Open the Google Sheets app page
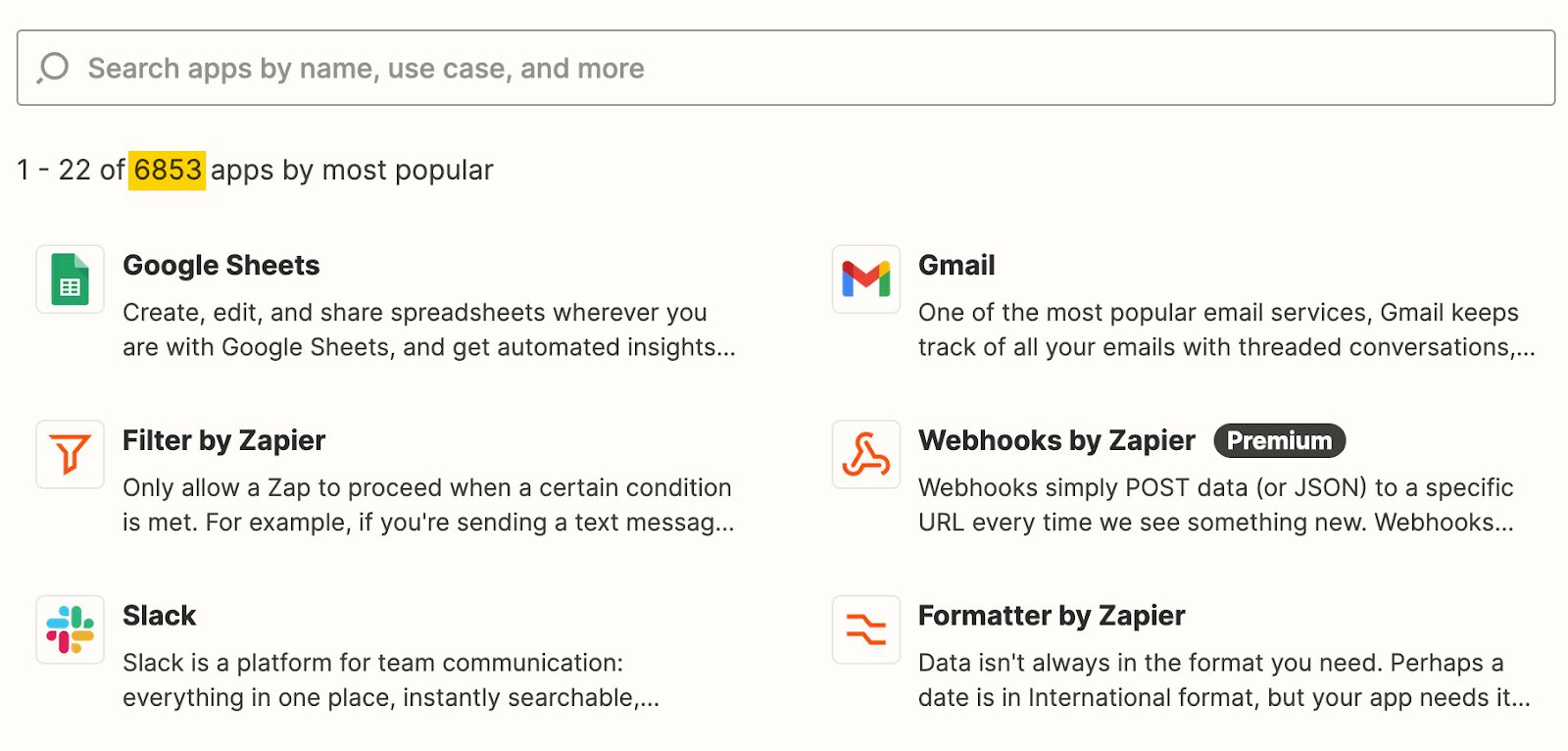The width and height of the screenshot is (1568, 751). [220, 266]
